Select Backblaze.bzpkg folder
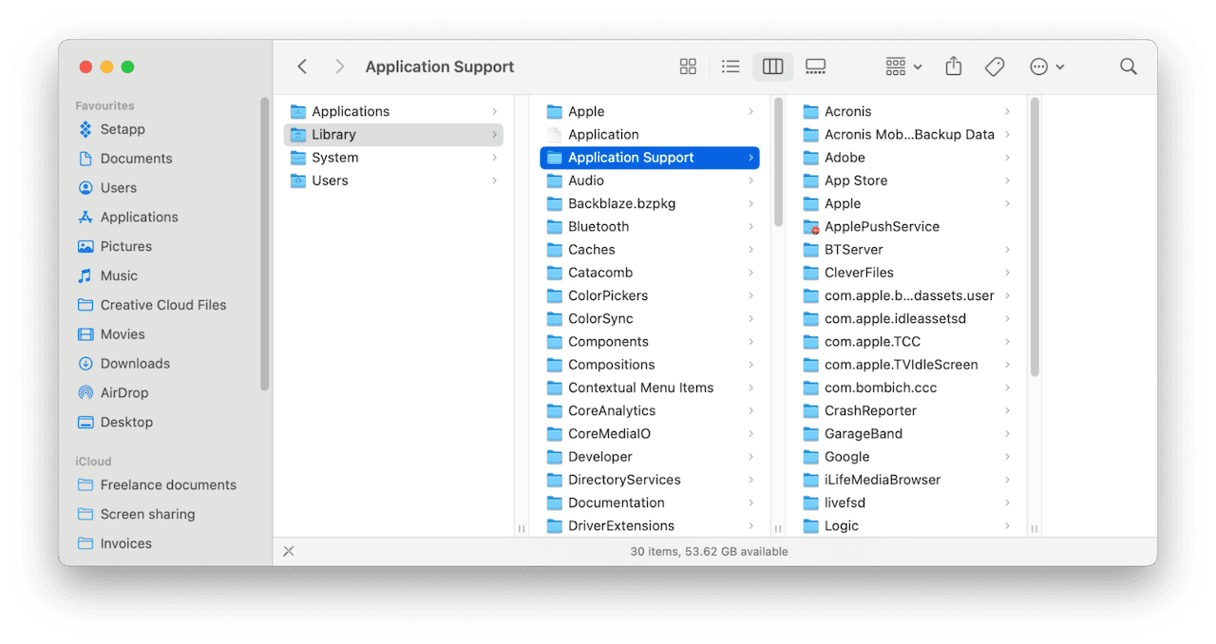Image resolution: width=1216 pixels, height=644 pixels. click(x=650, y=203)
